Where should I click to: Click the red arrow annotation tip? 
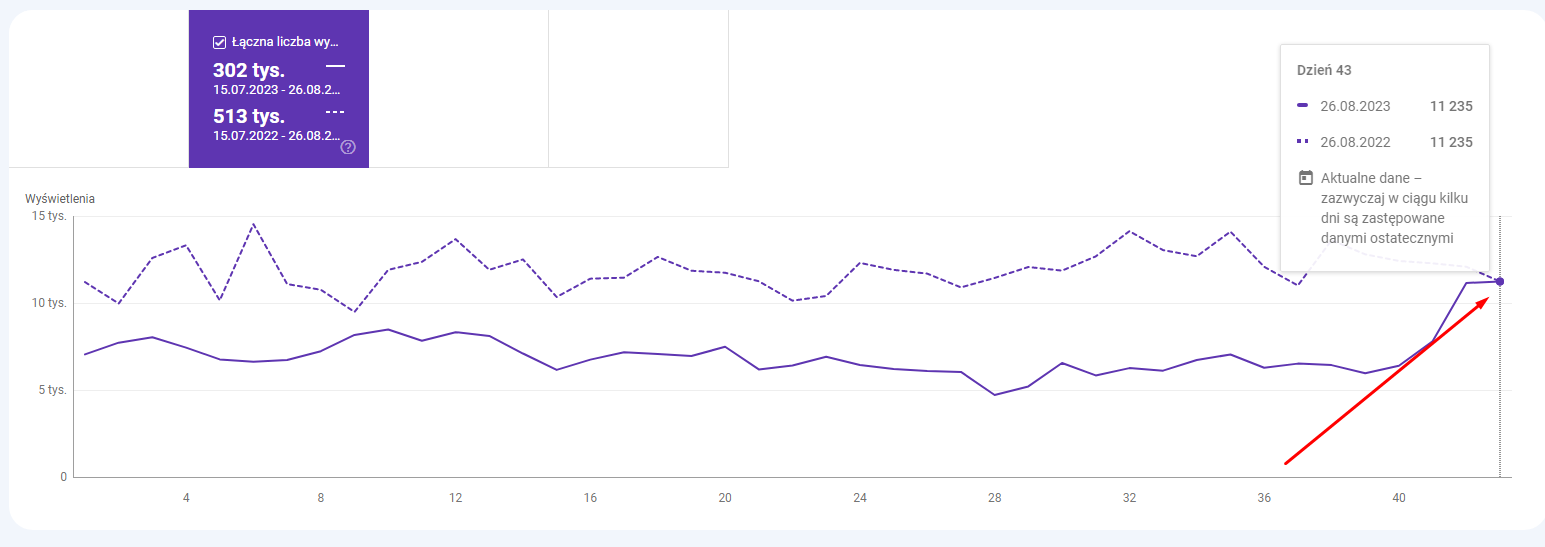coord(1488,298)
